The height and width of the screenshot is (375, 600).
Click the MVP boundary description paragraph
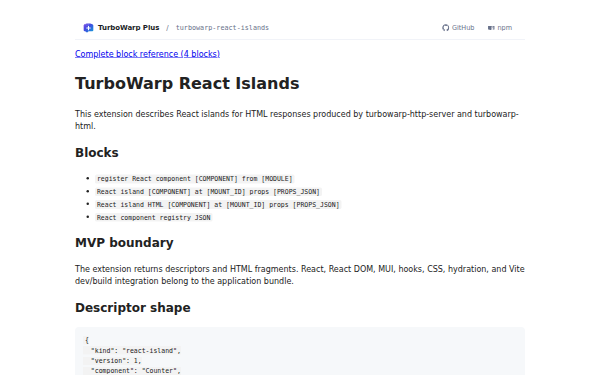pyautogui.click(x=300, y=275)
